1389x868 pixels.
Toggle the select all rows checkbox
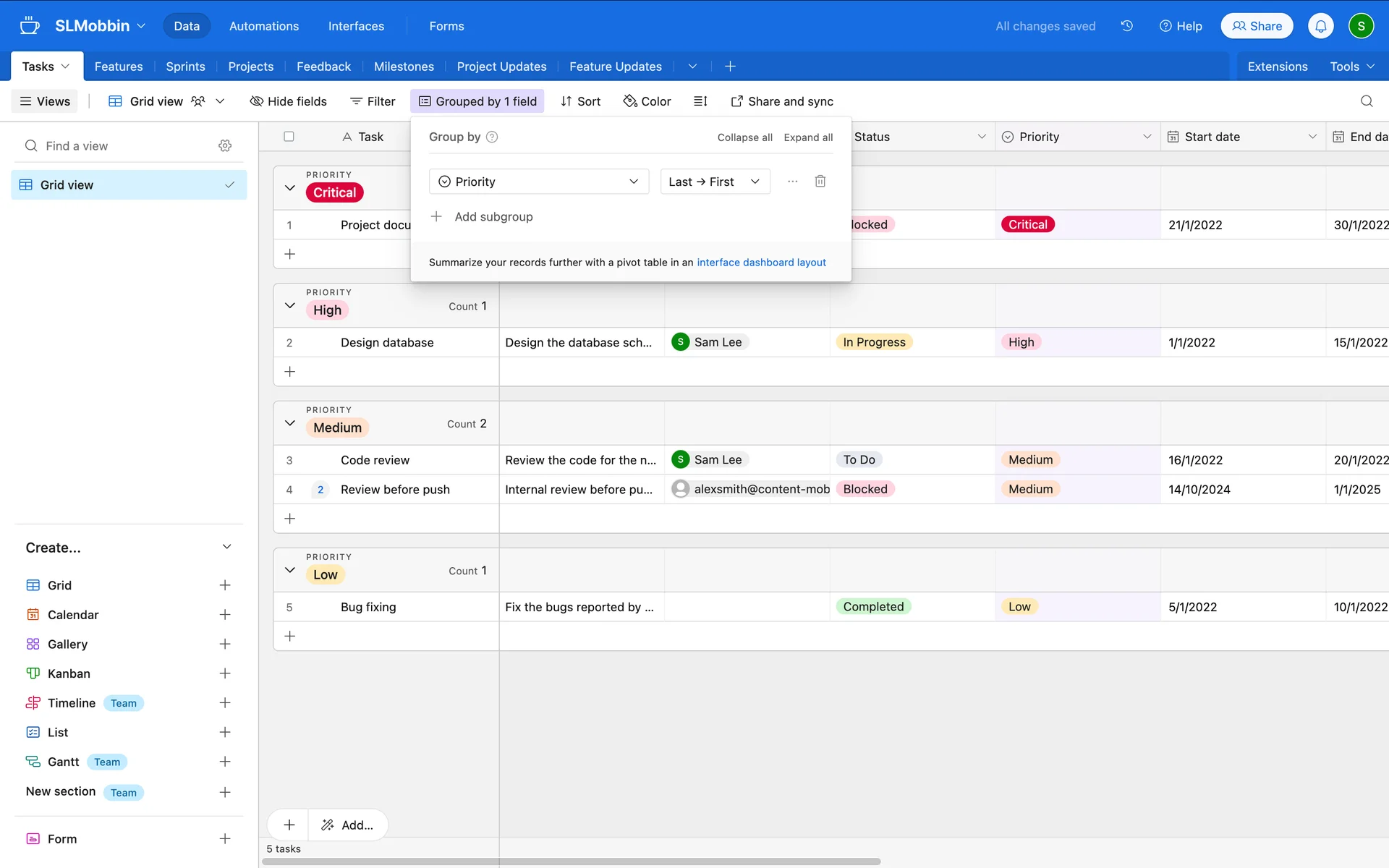click(x=289, y=137)
